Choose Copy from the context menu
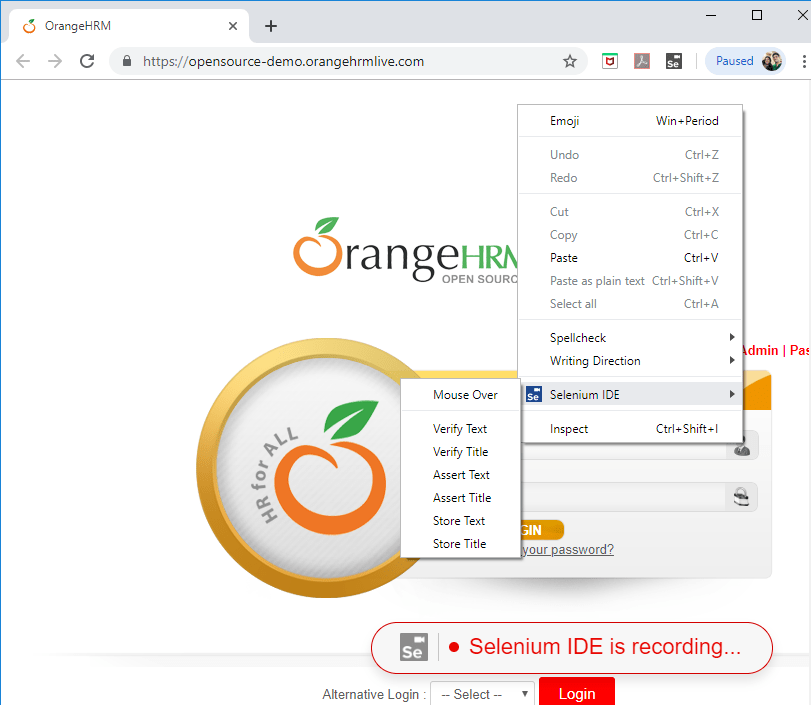 [563, 234]
